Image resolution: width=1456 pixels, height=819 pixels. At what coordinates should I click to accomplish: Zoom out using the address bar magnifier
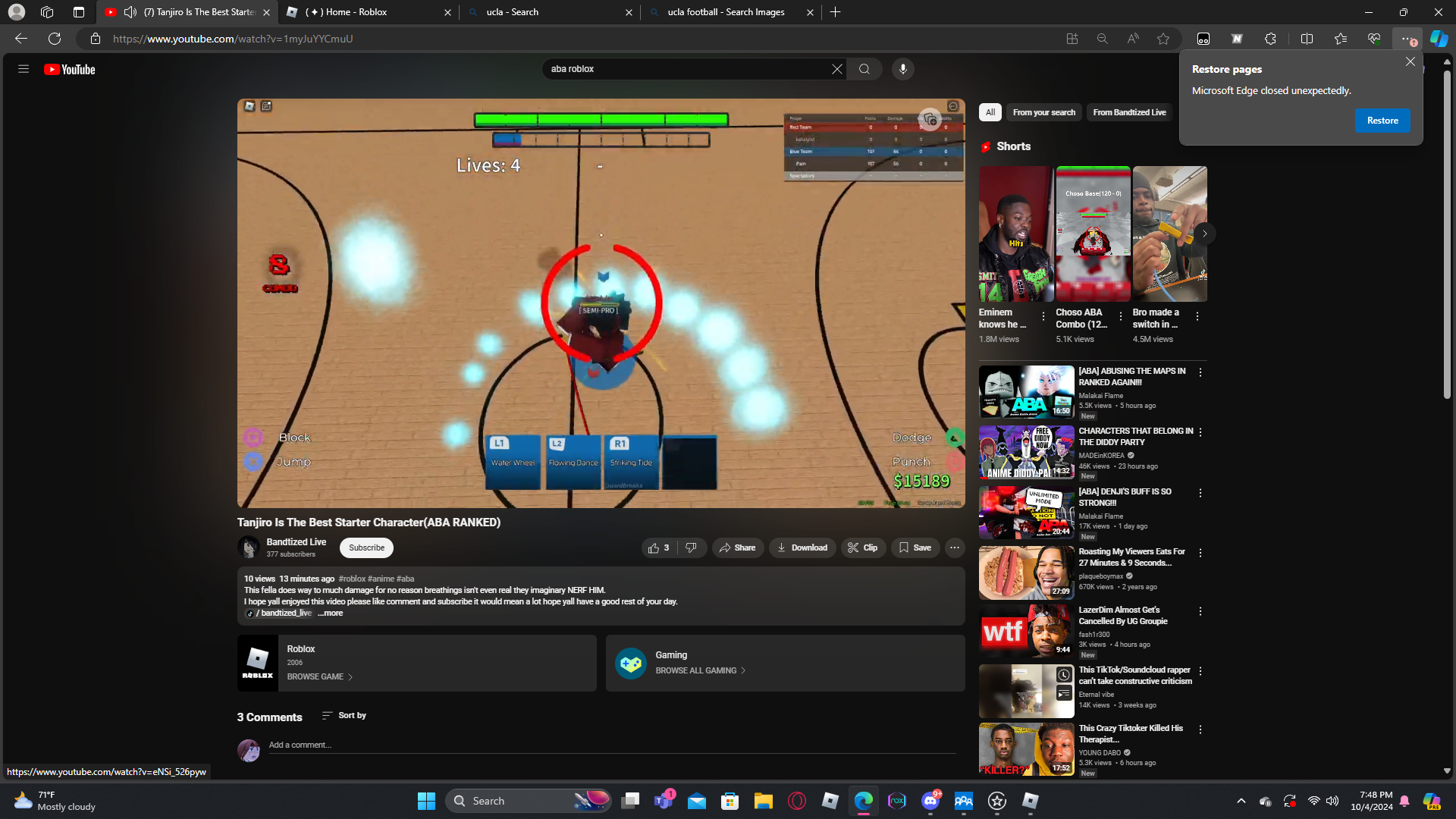click(x=1103, y=39)
